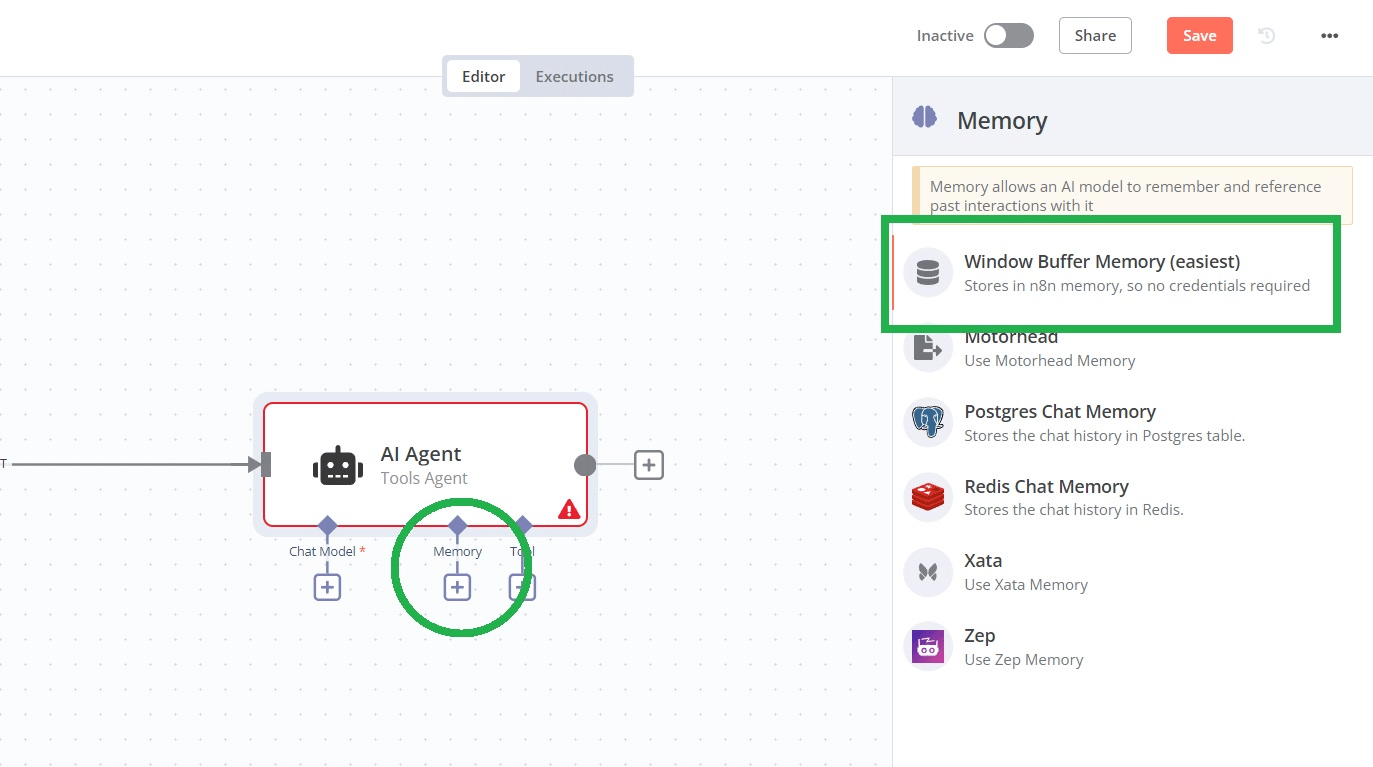Click 'Use Motorhead Memory' description

(x=1050, y=361)
